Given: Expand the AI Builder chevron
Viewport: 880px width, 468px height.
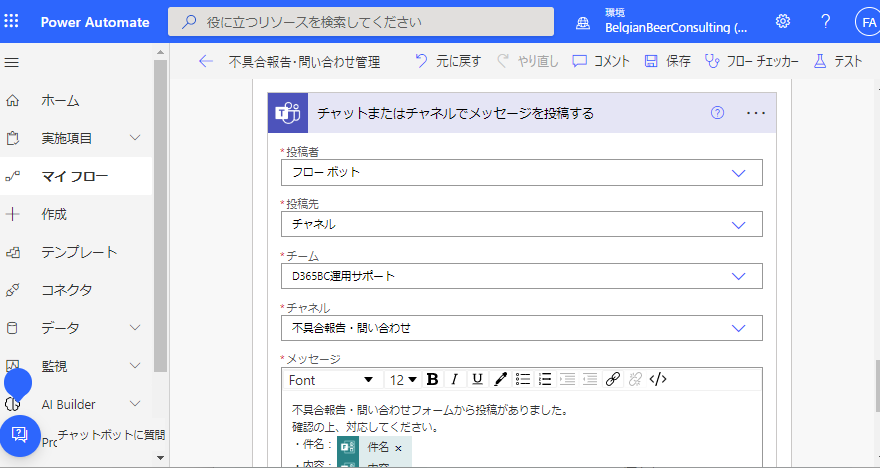Looking at the screenshot, I should [x=135, y=403].
